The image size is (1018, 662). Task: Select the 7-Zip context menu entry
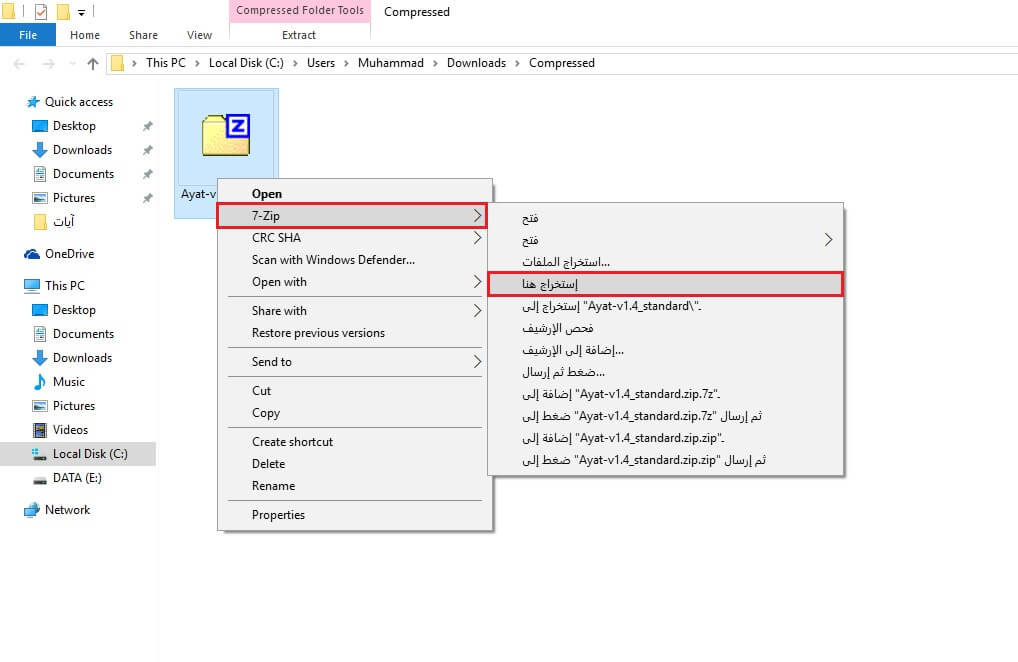coord(351,215)
